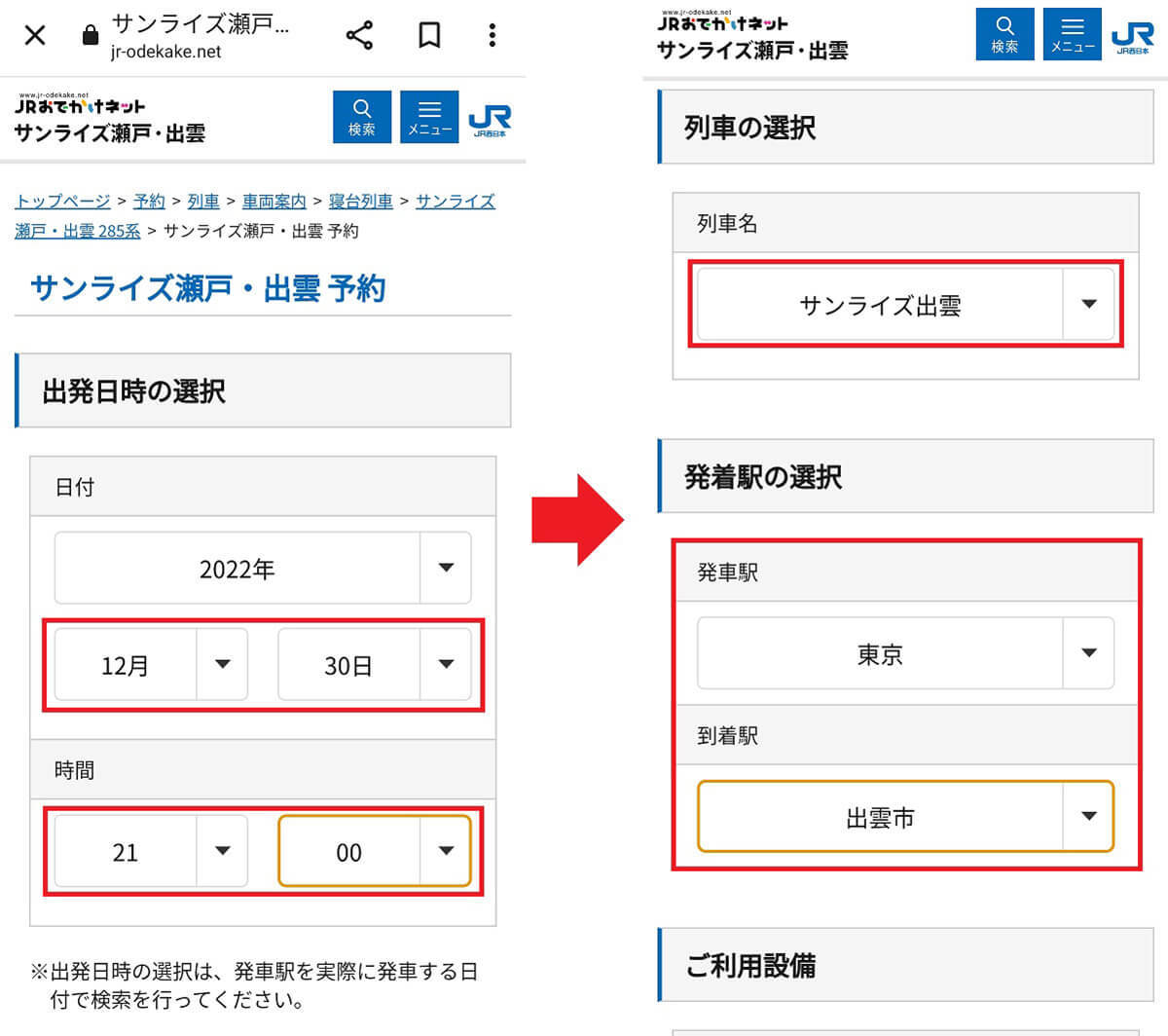Viewport: 1168px width, 1036px height.
Task: Follow the 列車 breadcrumb link
Action: click(x=203, y=201)
